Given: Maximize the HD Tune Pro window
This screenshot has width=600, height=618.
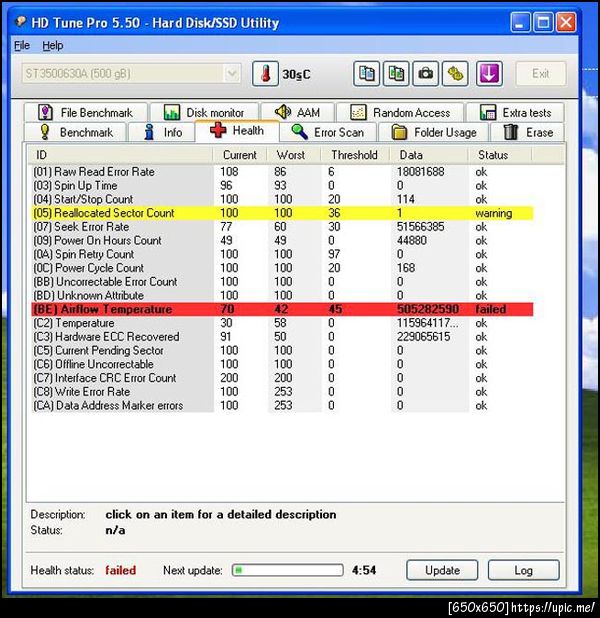Looking at the screenshot, I should 543,22.
